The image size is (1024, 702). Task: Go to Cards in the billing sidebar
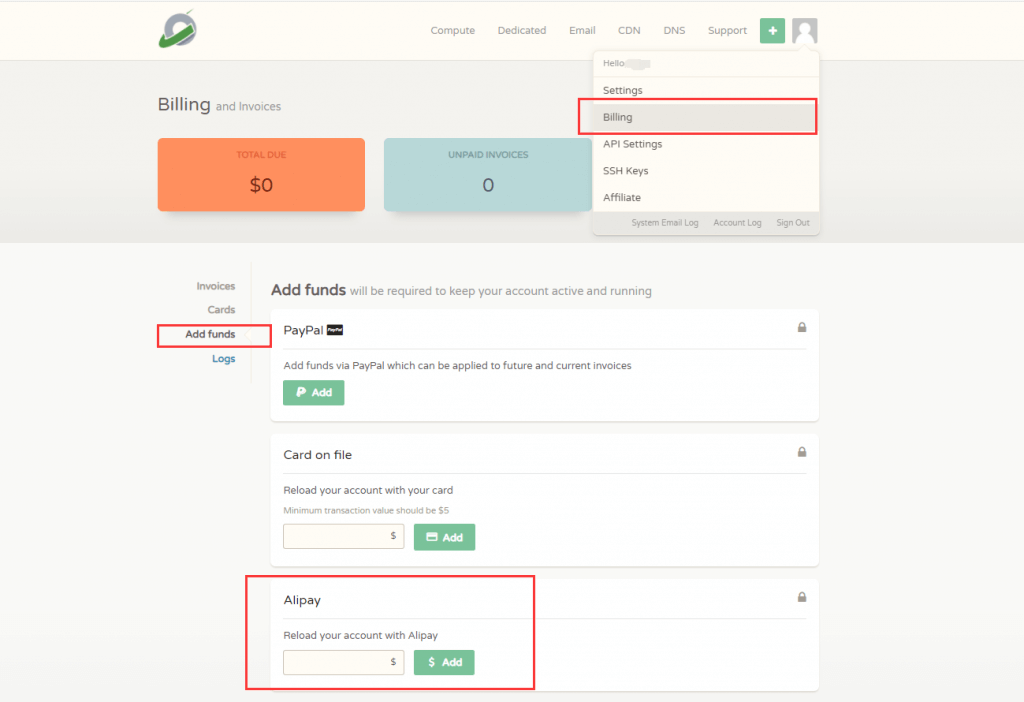(221, 310)
